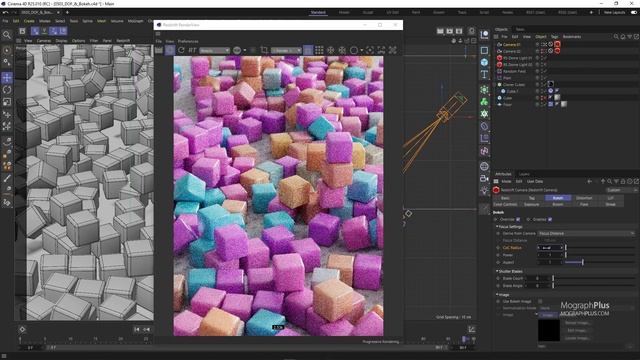The width and height of the screenshot is (640, 360).
Task: Step to previous keyframe on timeline
Action: click(147, 329)
